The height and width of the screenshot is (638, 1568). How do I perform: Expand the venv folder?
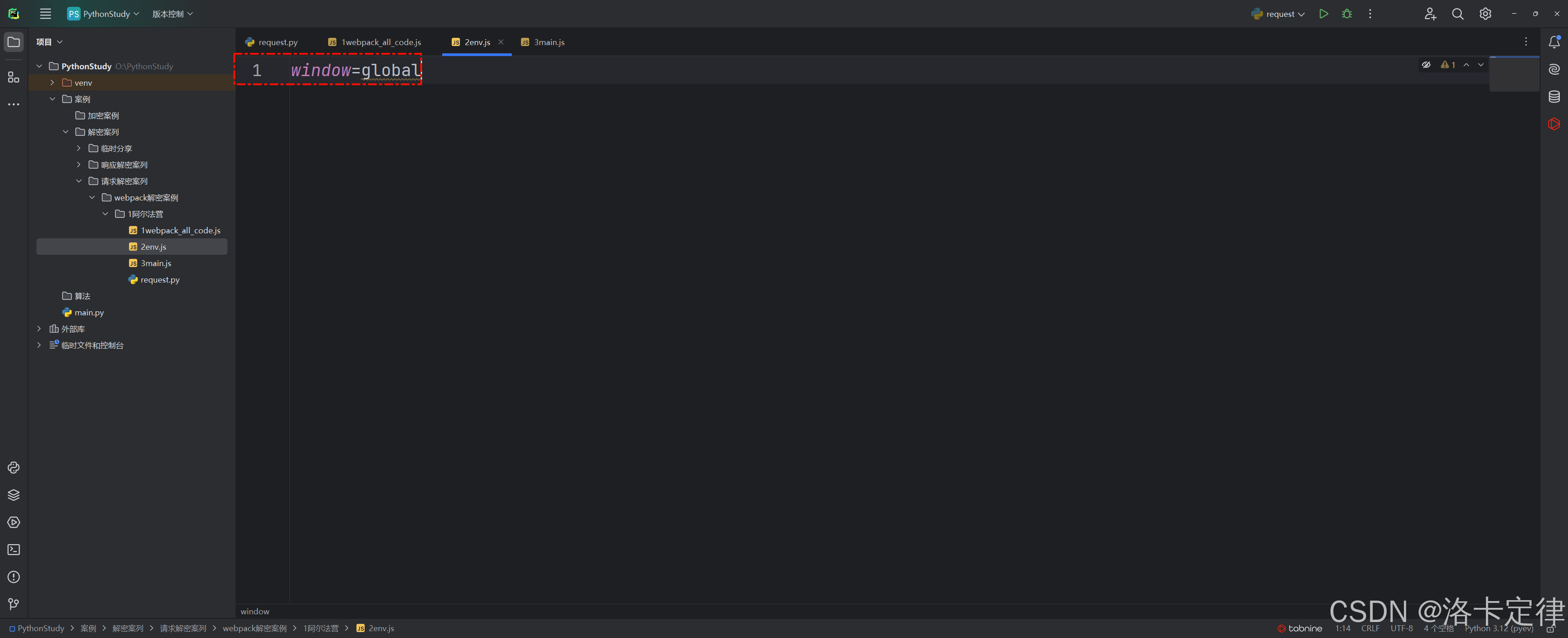pos(52,83)
